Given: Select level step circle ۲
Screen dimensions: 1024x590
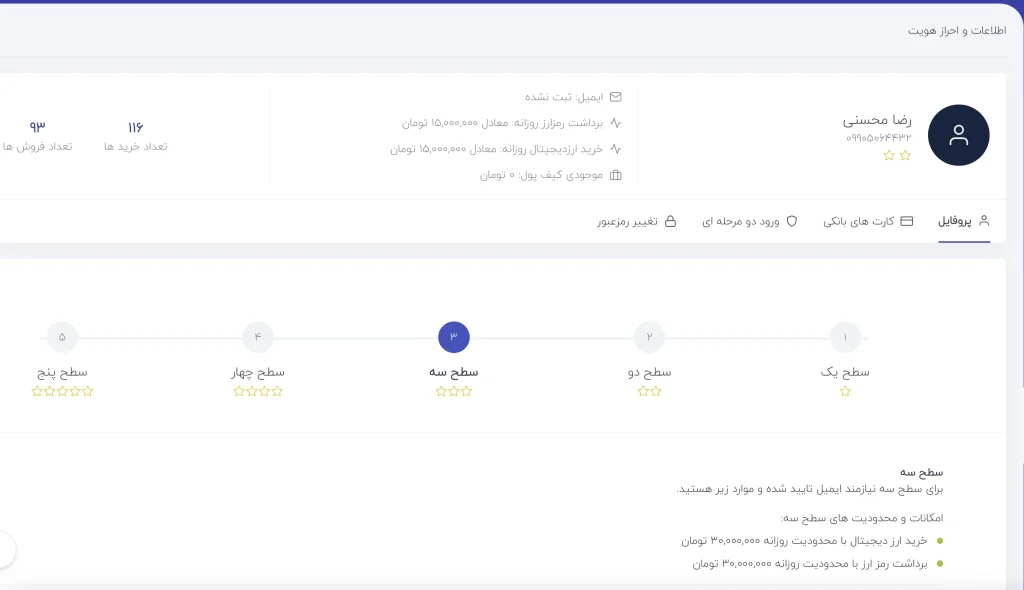Looking at the screenshot, I should [x=649, y=337].
